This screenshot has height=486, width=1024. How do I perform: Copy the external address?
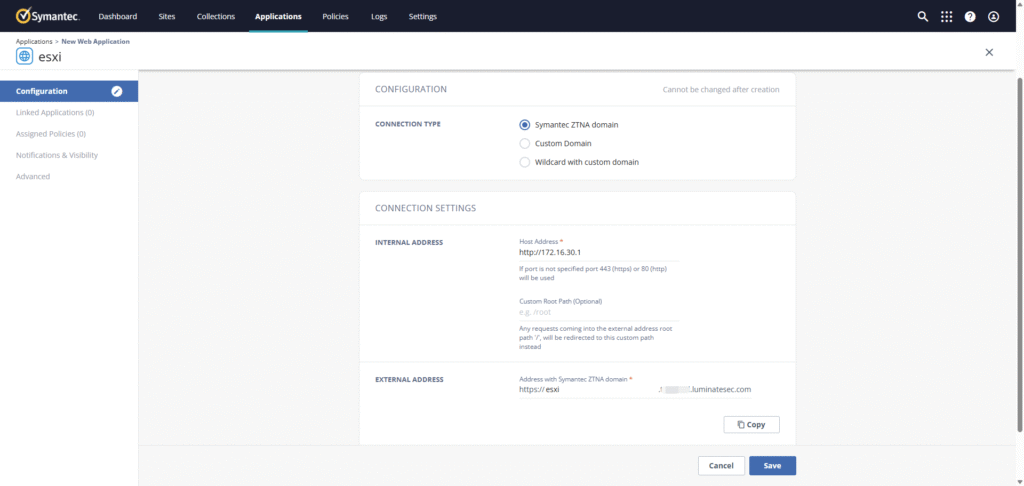[751, 425]
